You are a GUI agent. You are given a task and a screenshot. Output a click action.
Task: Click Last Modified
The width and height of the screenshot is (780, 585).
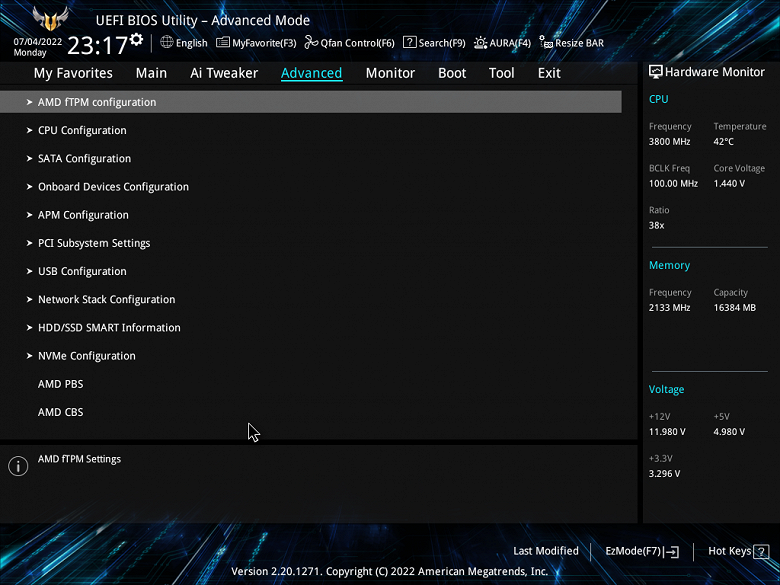point(546,551)
